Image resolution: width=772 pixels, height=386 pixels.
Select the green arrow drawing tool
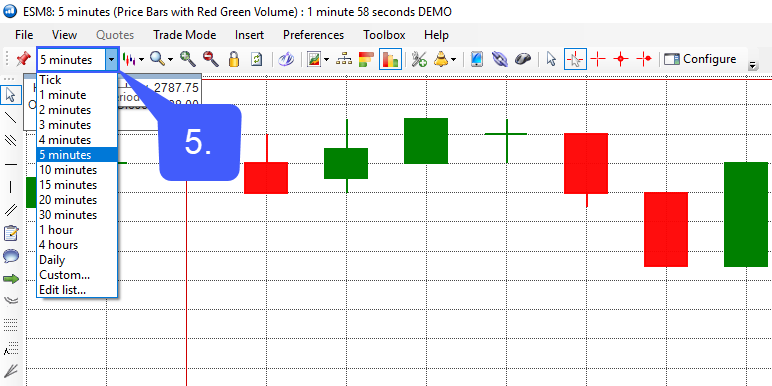tap(11, 279)
